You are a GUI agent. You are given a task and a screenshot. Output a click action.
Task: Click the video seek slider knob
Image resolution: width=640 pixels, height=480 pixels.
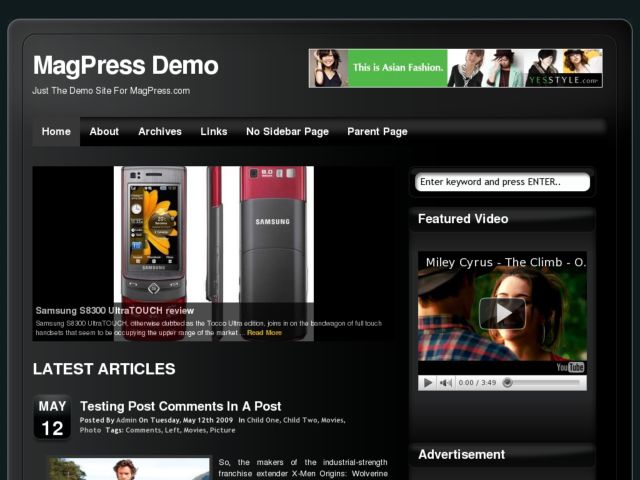point(507,382)
